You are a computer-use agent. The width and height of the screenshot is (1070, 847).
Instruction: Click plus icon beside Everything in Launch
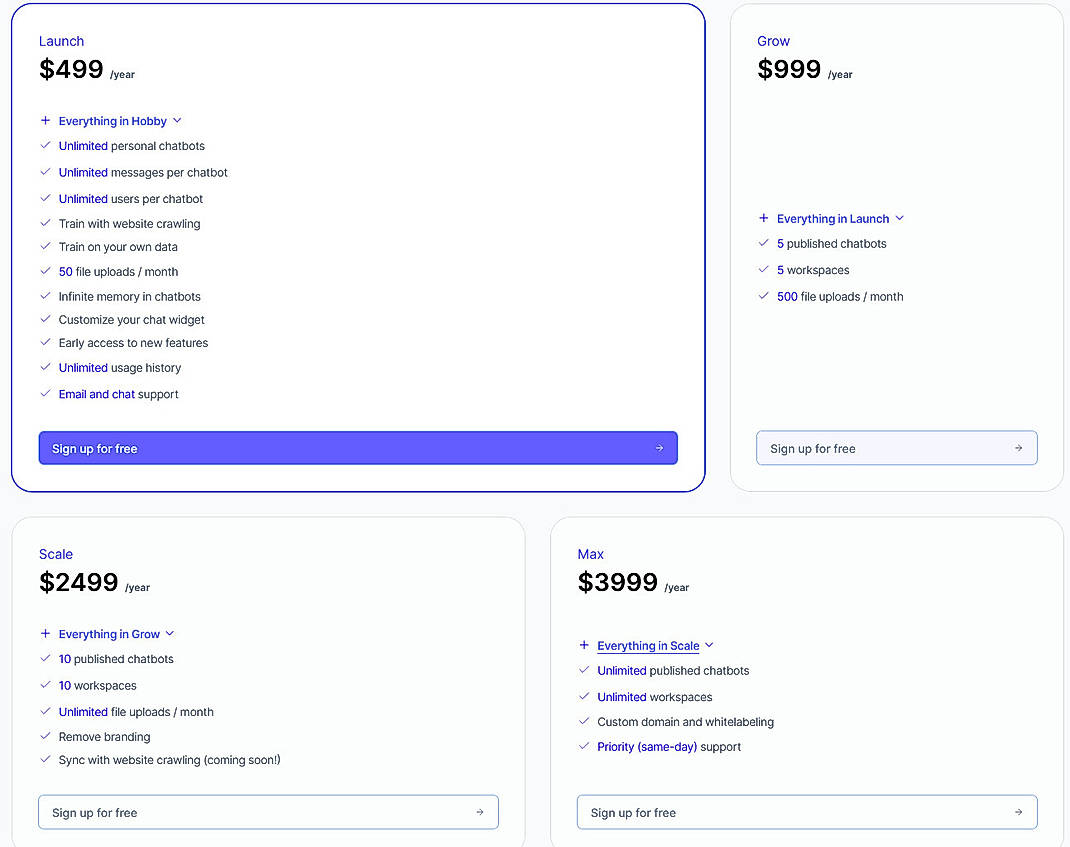coord(764,218)
